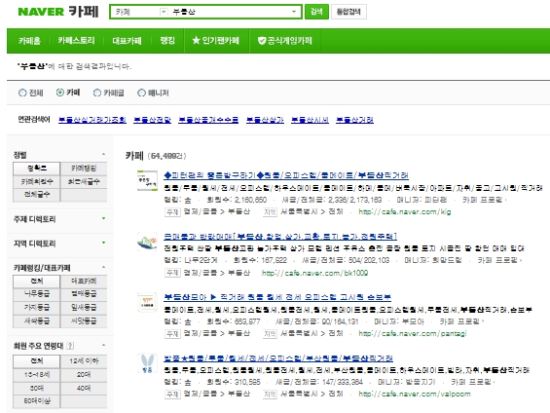Filter by the 20대 age group
The height and width of the screenshot is (413, 550).
click(83, 375)
